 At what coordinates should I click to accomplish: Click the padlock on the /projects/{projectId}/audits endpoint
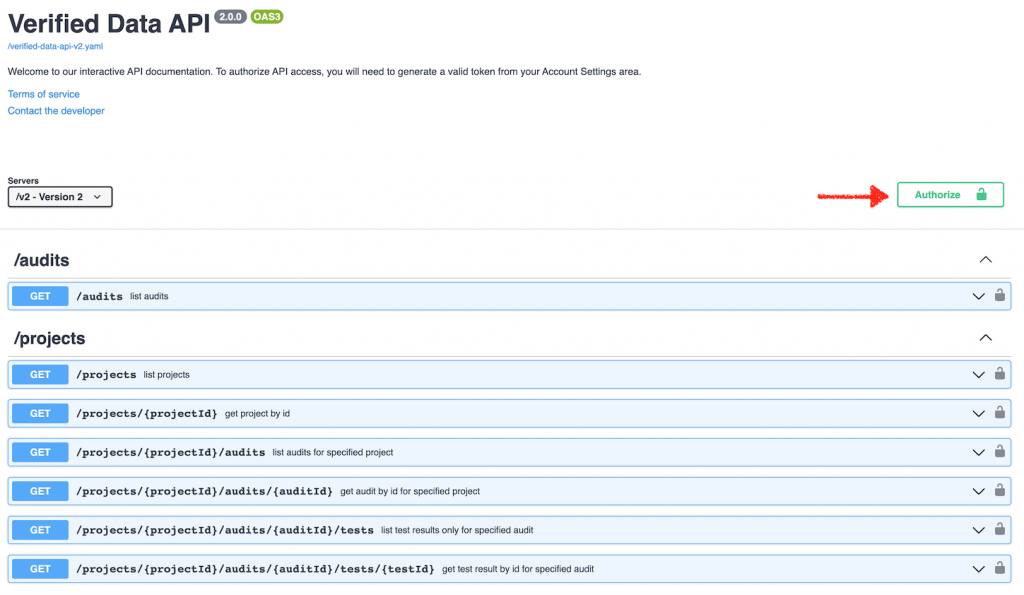point(999,452)
